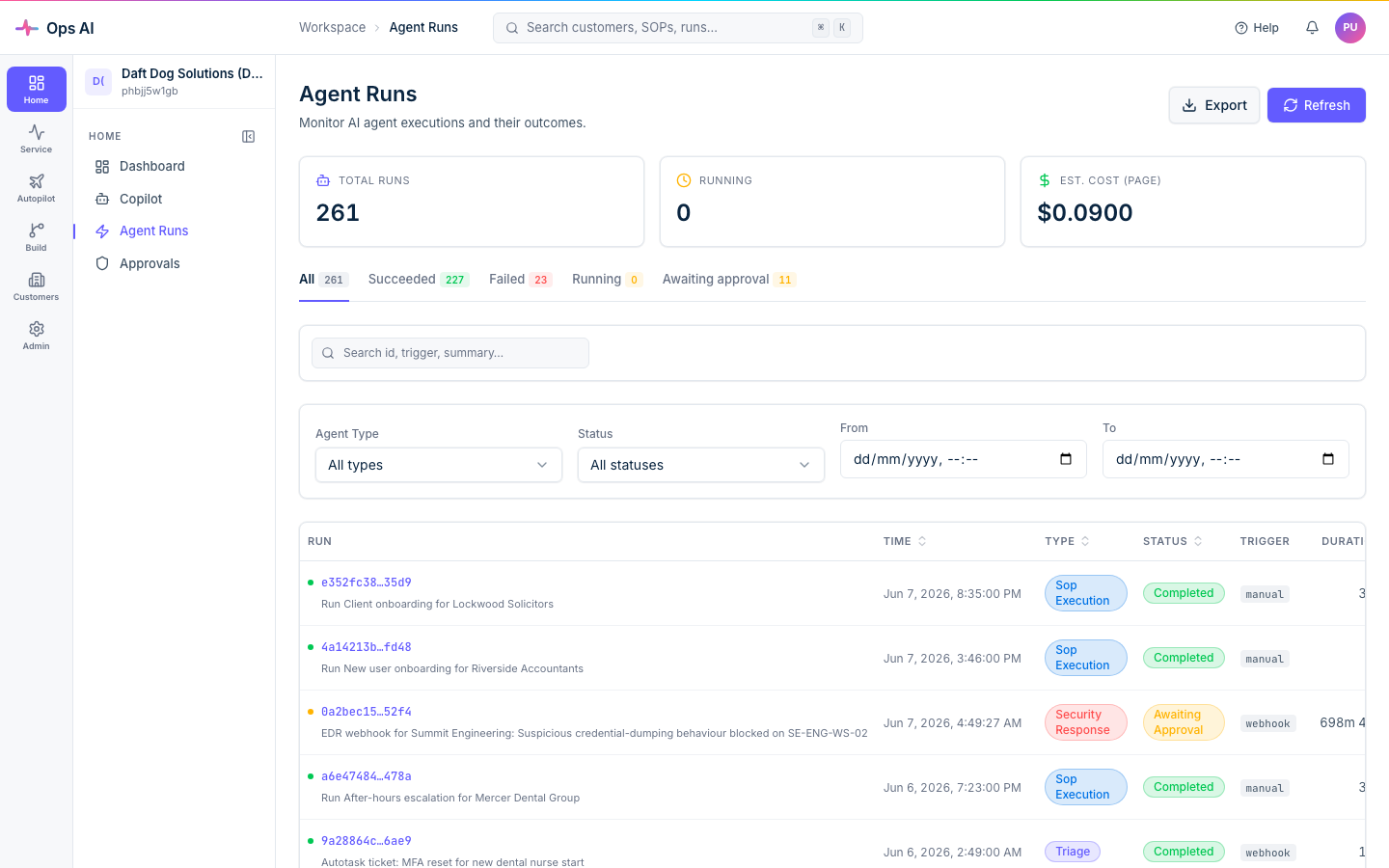1389x868 pixels.
Task: Switch to the Awaiting approval tab
Action: coord(729,280)
